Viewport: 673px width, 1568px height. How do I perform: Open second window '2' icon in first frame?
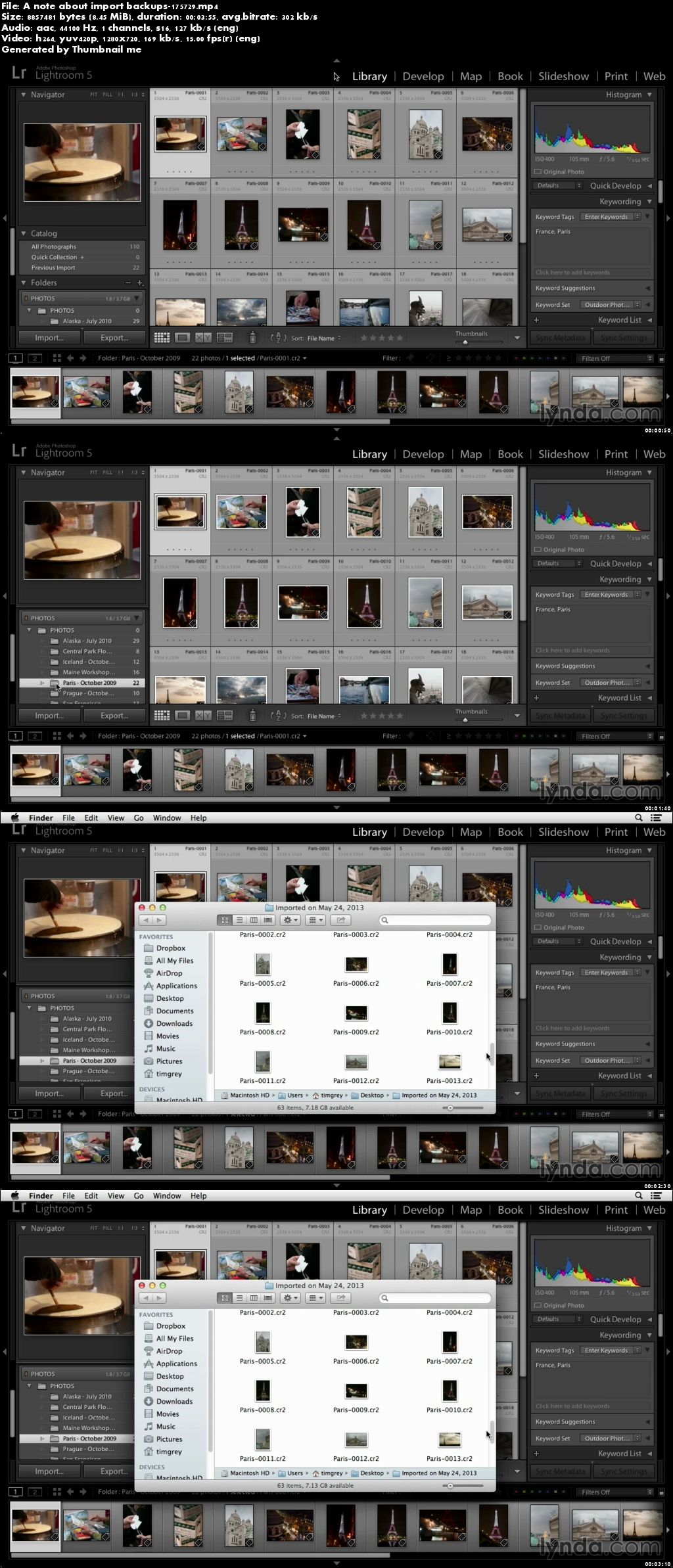pyautogui.click(x=35, y=358)
